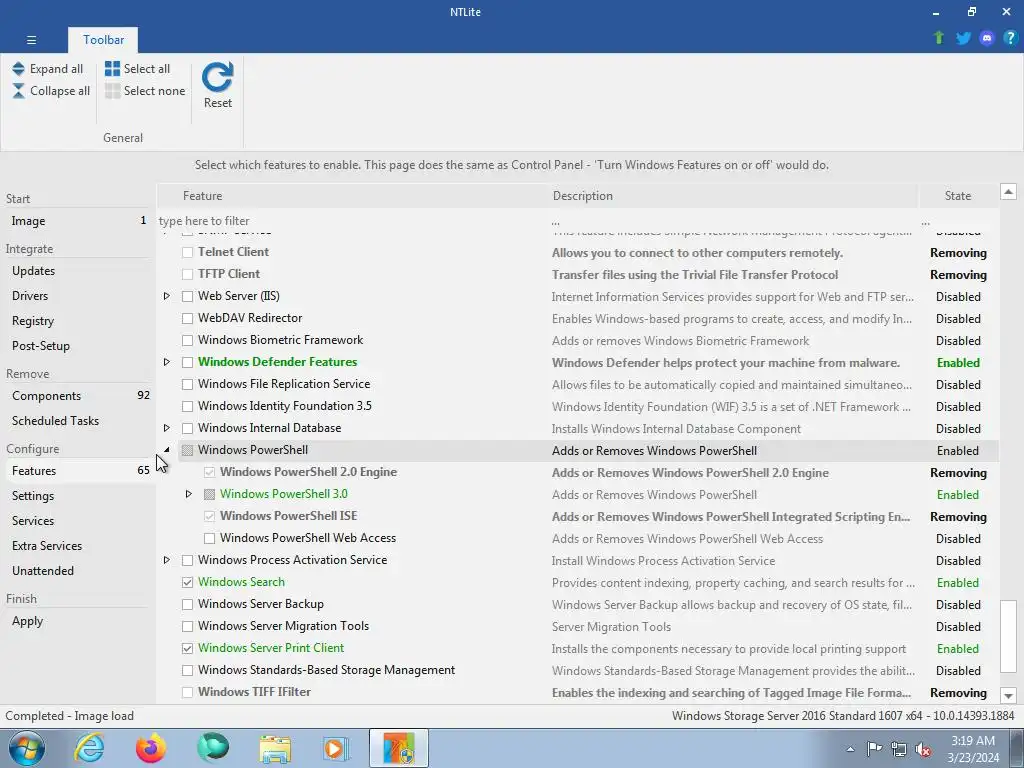Open the Discord icon
1024x768 pixels.
(987, 38)
